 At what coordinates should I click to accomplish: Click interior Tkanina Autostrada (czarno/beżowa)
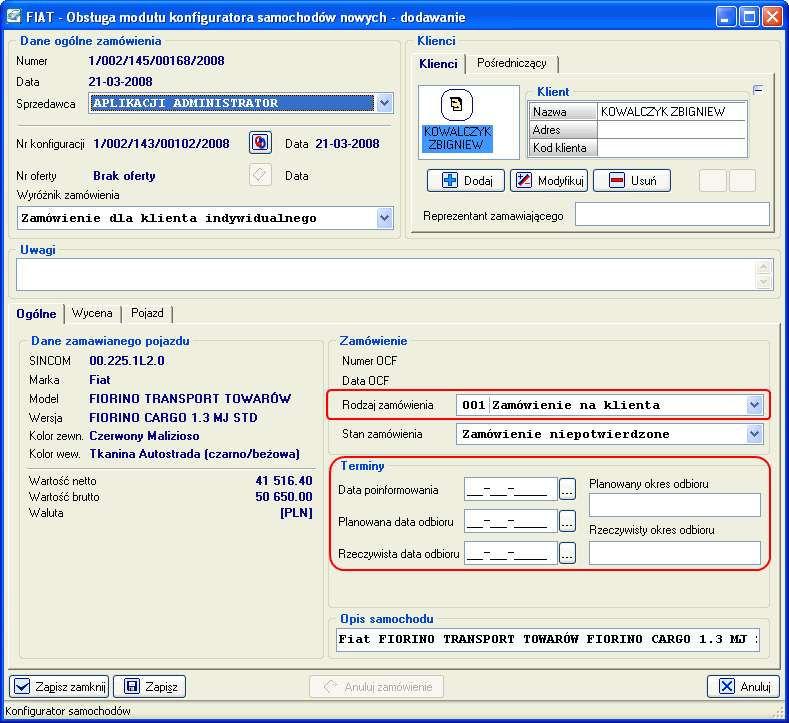click(194, 454)
